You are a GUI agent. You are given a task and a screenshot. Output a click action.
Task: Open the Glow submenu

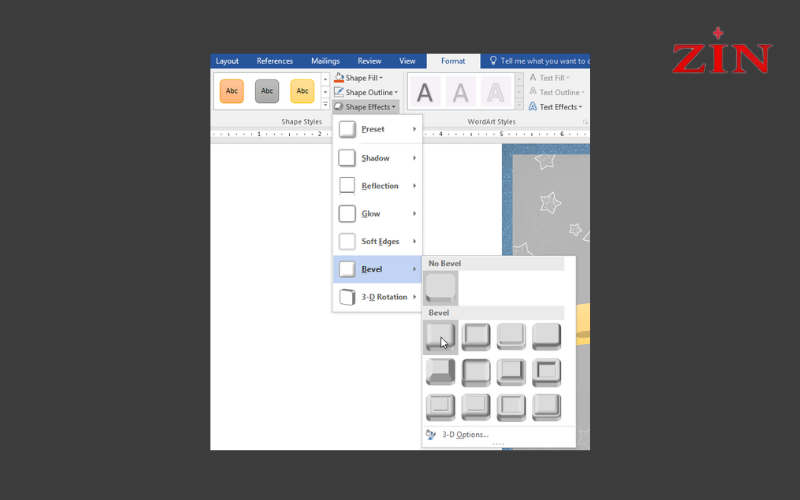[x=378, y=214]
